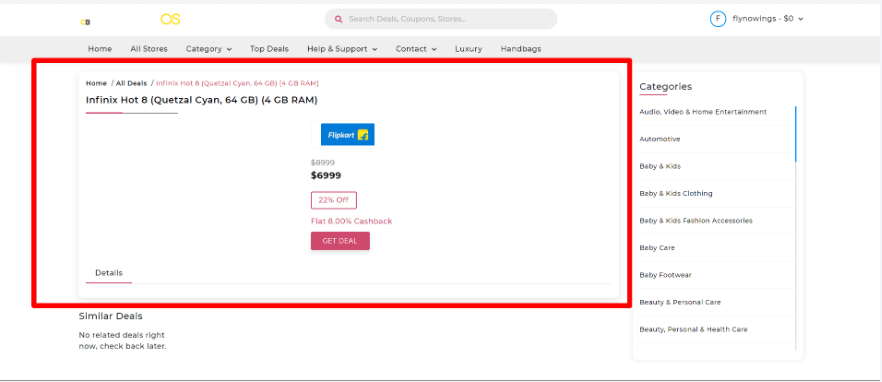Click the 22% Off badge
The width and height of the screenshot is (882, 382).
click(x=334, y=200)
